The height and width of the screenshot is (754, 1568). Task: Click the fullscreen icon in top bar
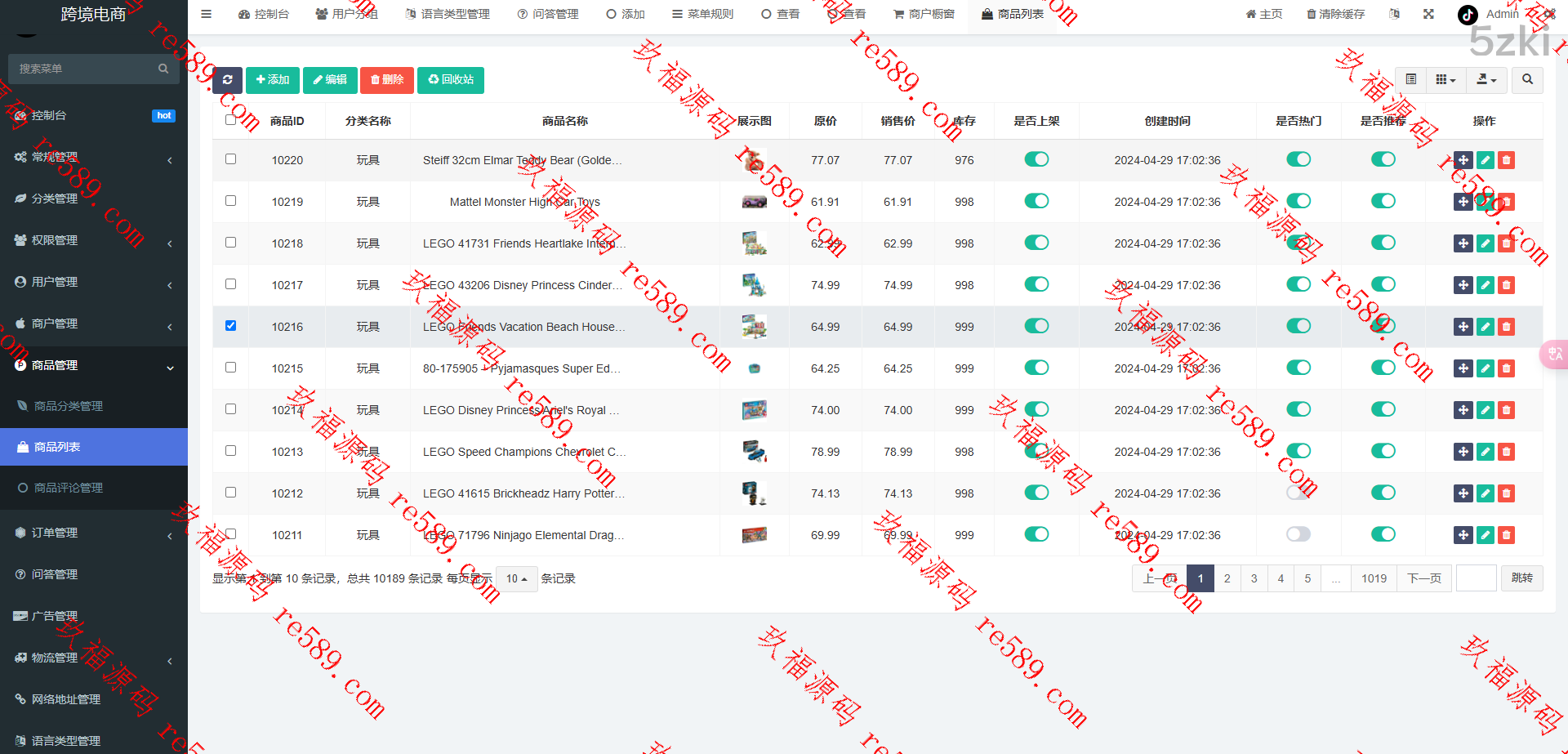[1428, 14]
